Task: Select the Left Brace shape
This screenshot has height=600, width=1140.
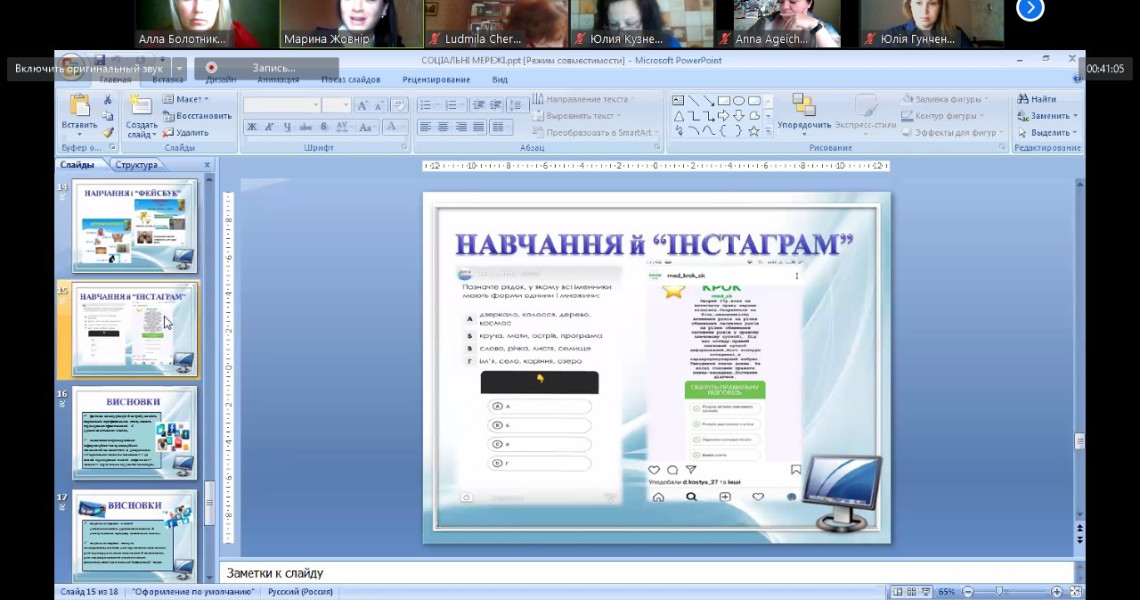Action: (723, 132)
